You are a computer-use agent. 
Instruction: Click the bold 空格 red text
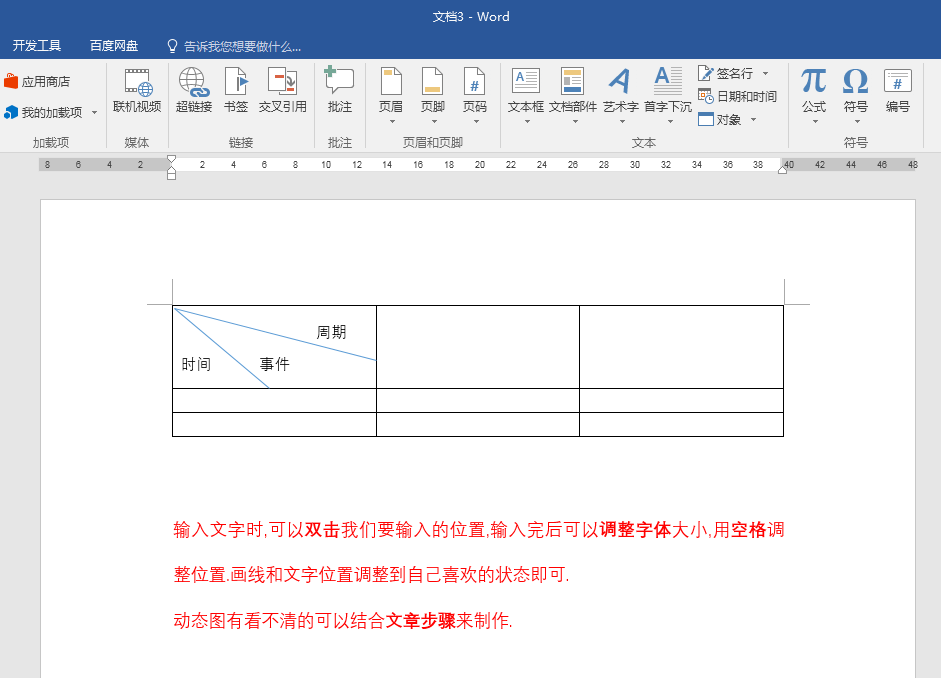click(748, 530)
